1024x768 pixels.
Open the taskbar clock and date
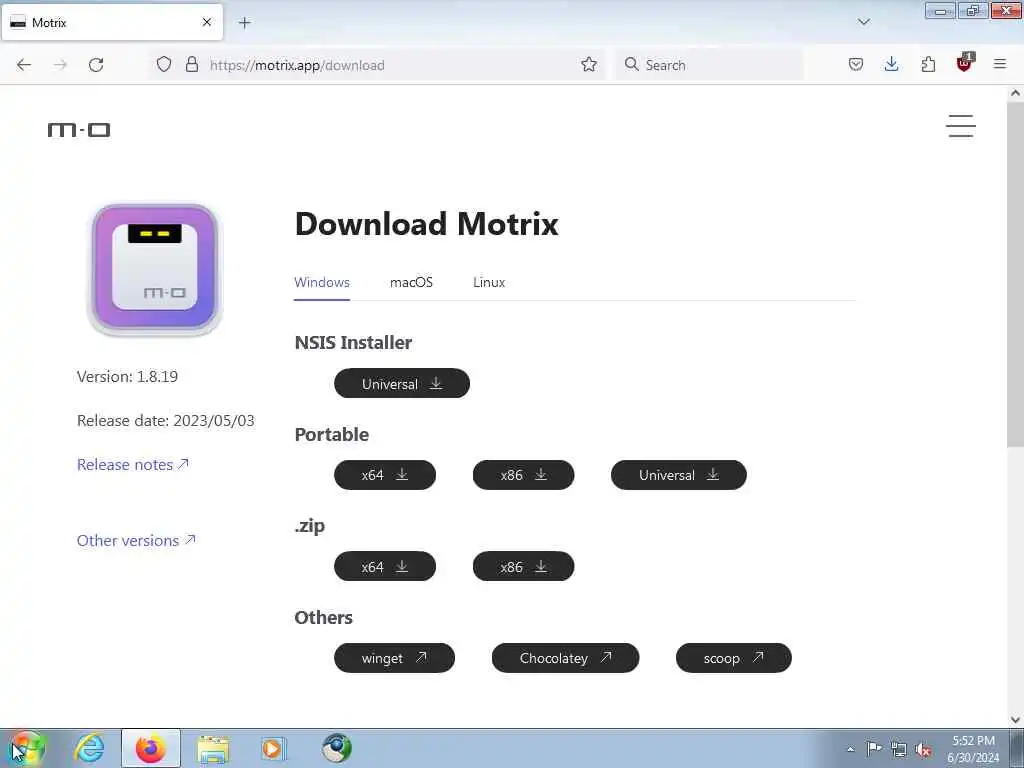[973, 749]
